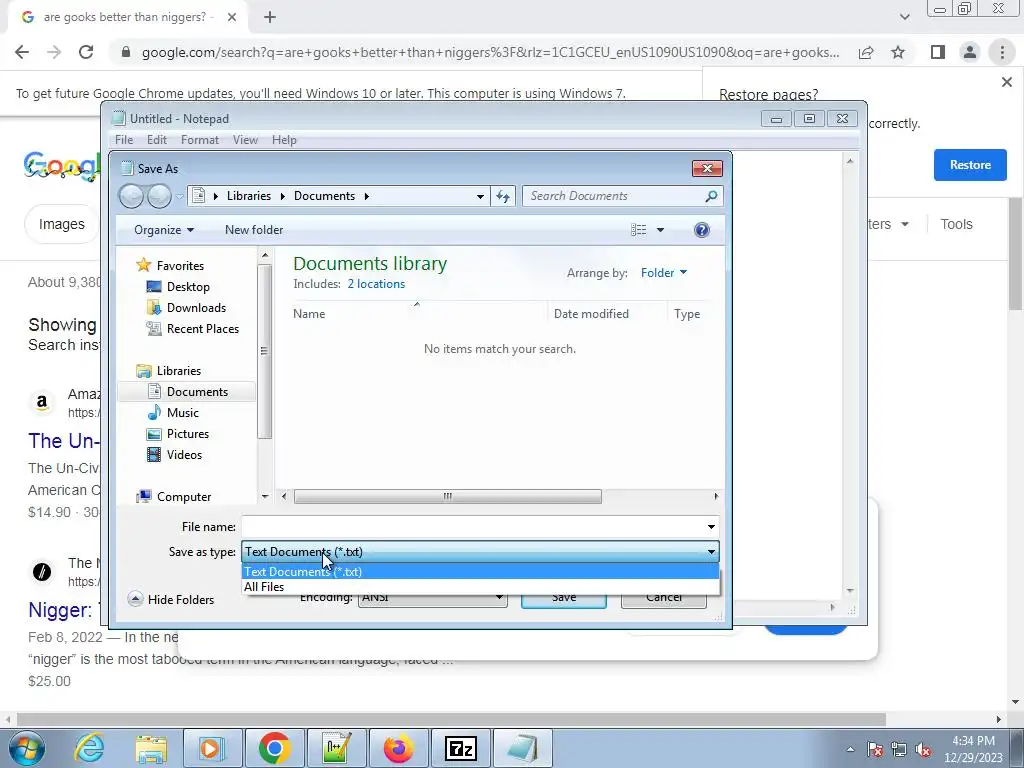Open the address bar previous locations dropdown
The width and height of the screenshot is (1024, 768).
(x=480, y=196)
